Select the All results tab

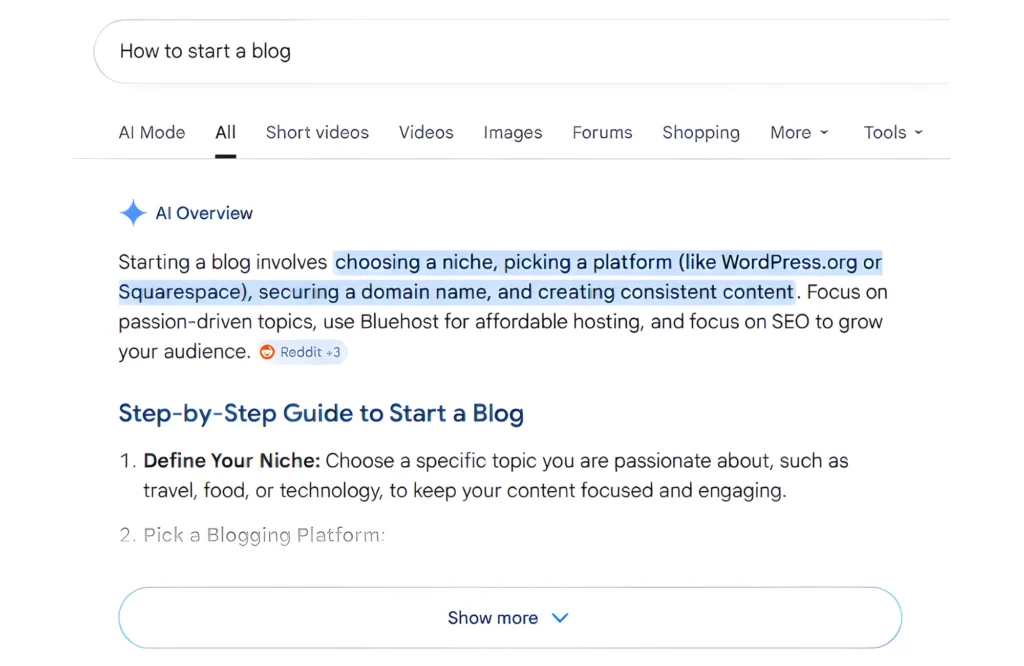(x=225, y=133)
